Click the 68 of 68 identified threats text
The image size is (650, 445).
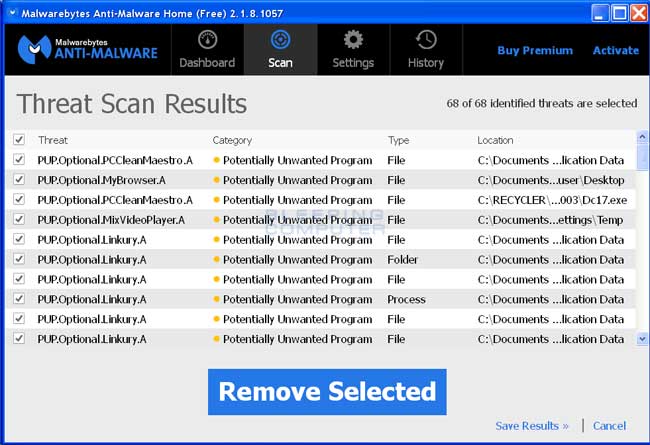point(542,103)
